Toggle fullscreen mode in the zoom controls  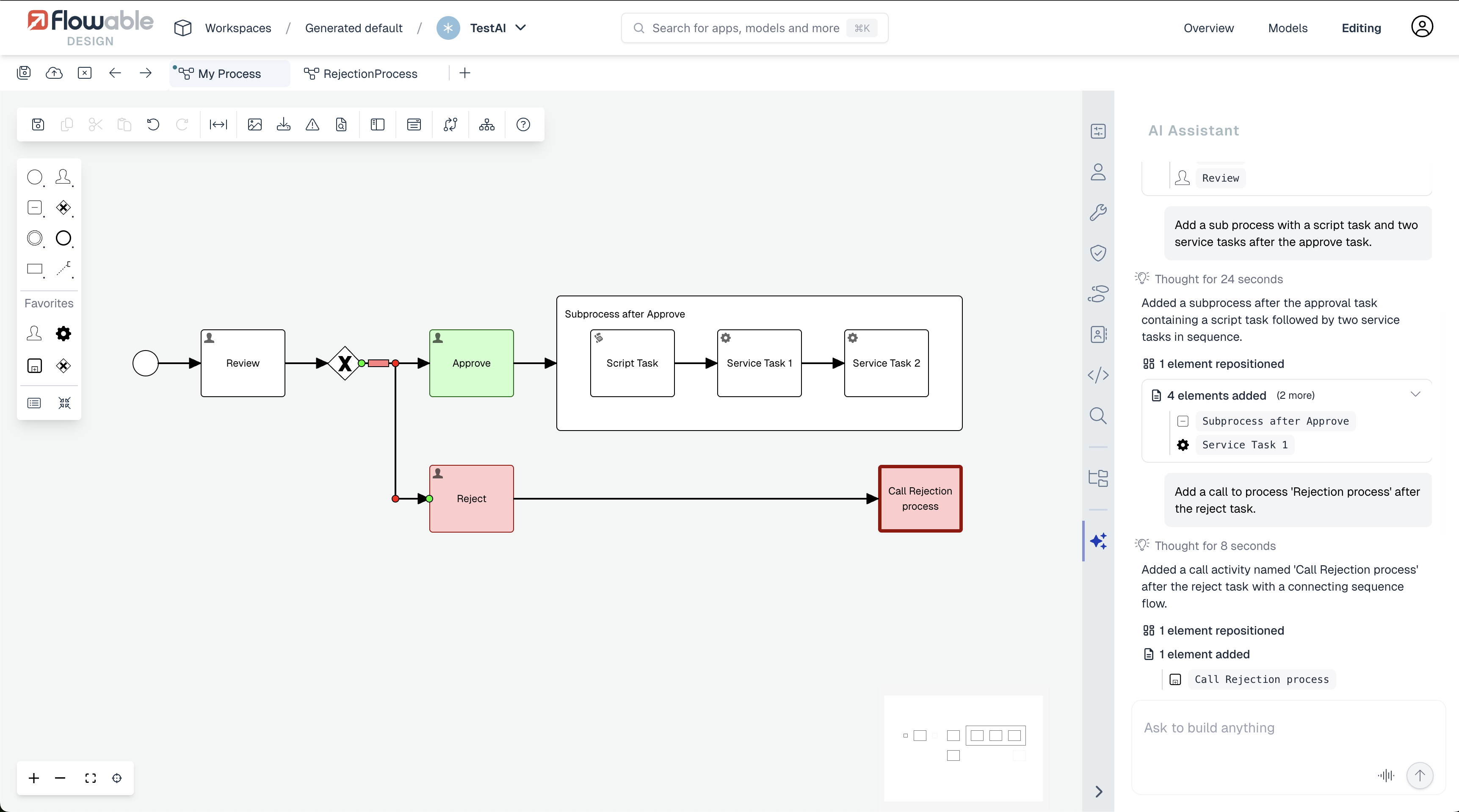pos(90,778)
